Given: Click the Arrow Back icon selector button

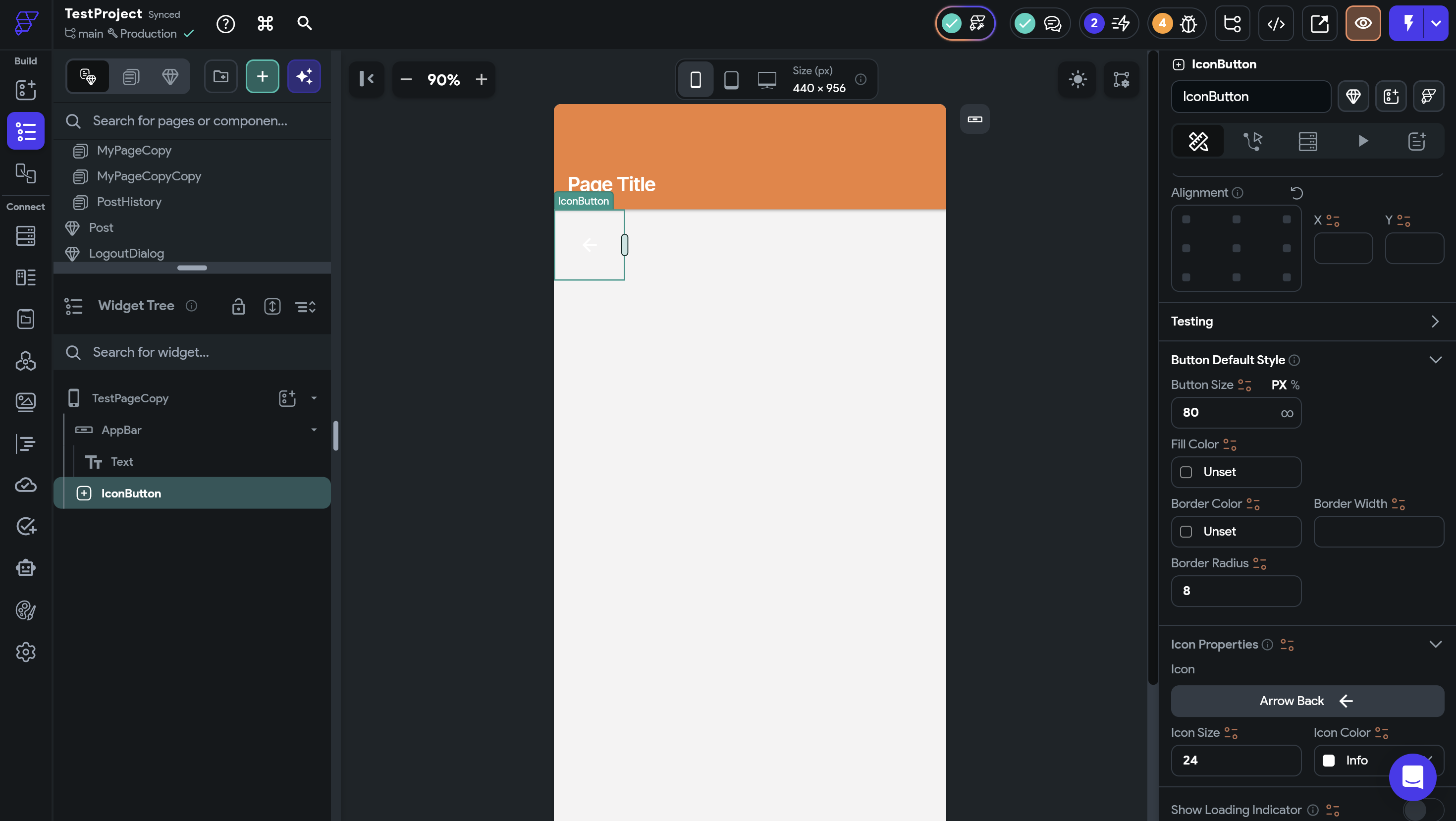Looking at the screenshot, I should click(1307, 701).
